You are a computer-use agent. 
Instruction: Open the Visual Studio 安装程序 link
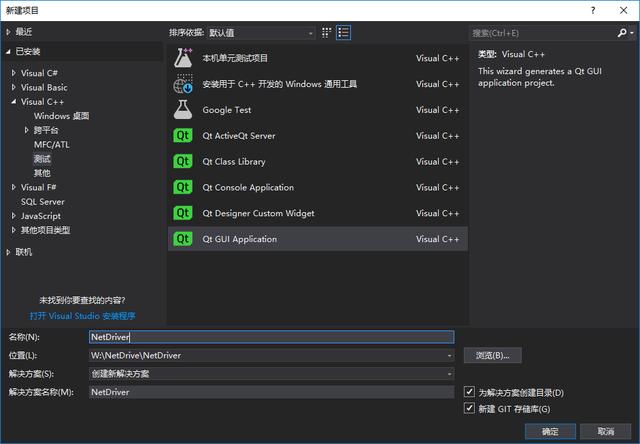click(x=82, y=316)
